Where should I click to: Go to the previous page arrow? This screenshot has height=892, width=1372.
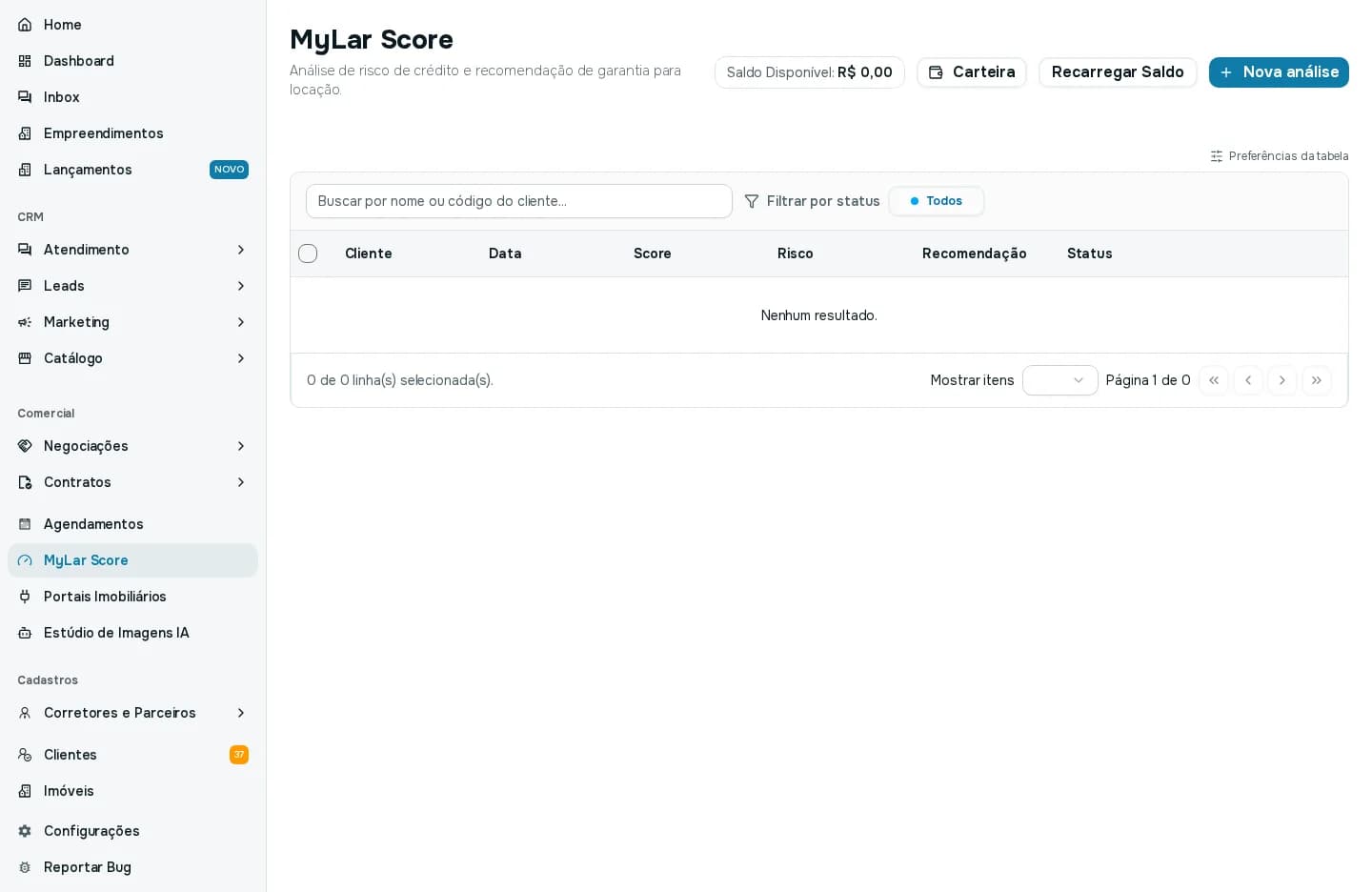coord(1248,380)
